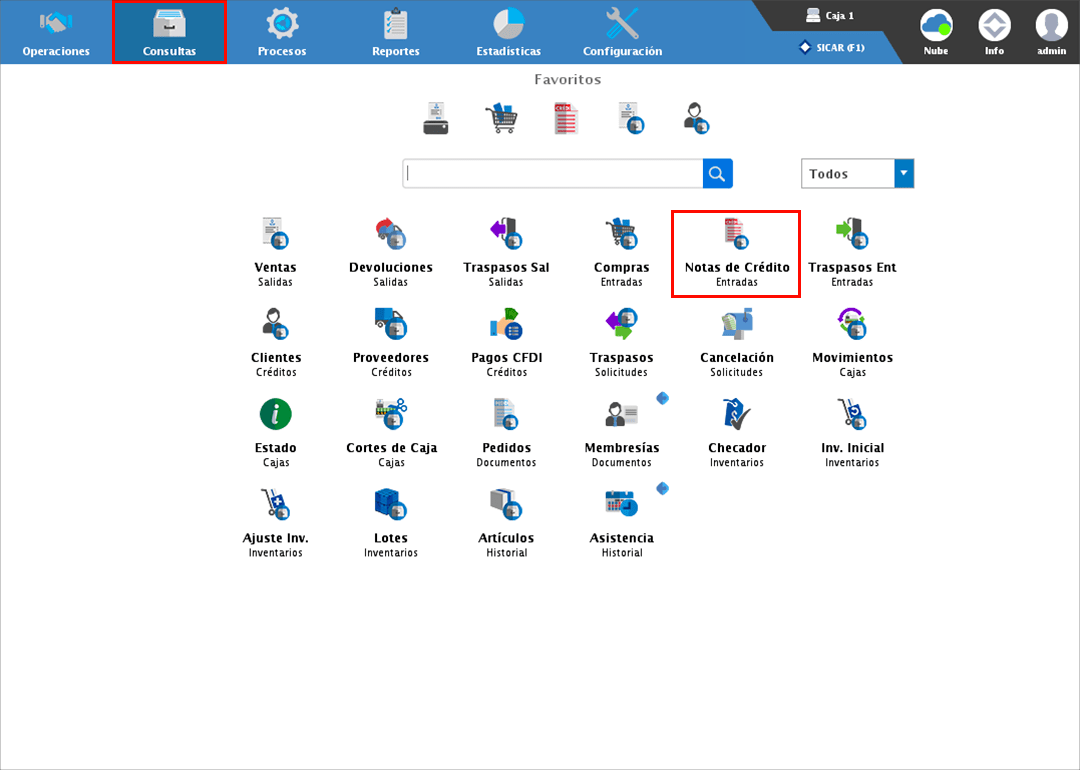Screen dimensions: 1080x770
Task: Click the SICAR (F1) help button
Action: pyautogui.click(x=832, y=47)
